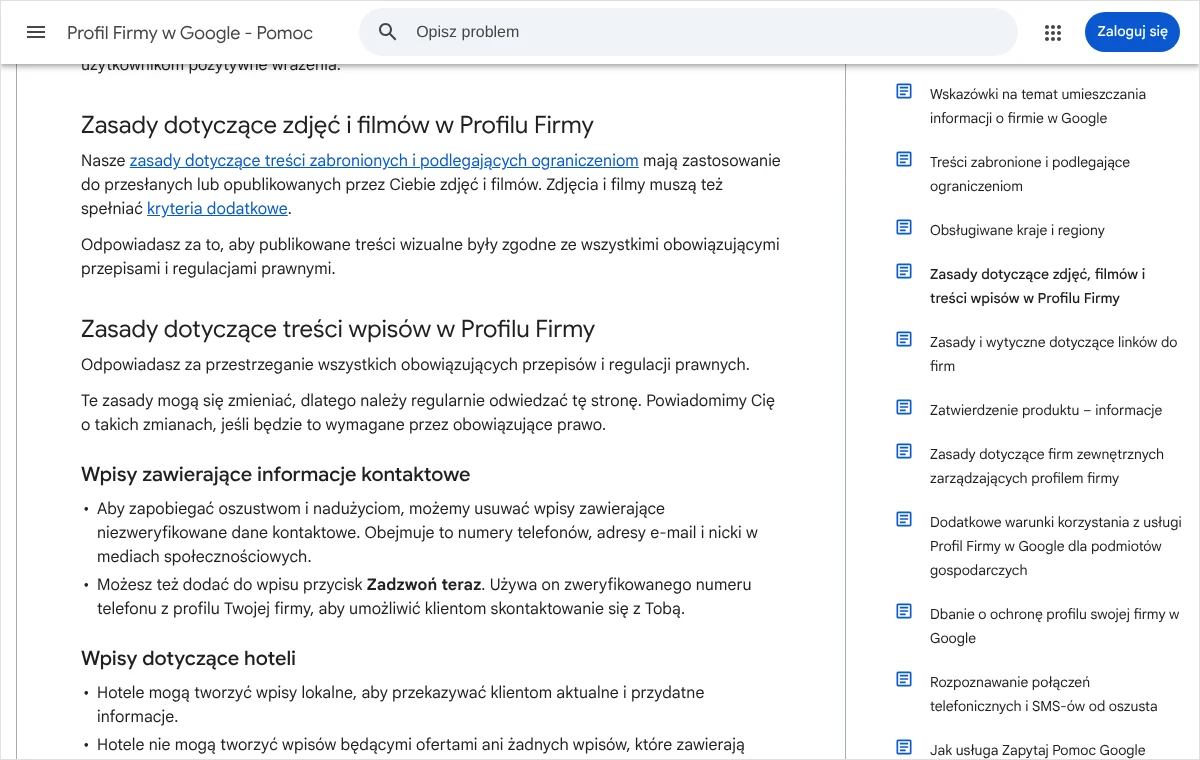The image size is (1200, 760).
Task: Click the Zaloguj się button
Action: coord(1132,32)
